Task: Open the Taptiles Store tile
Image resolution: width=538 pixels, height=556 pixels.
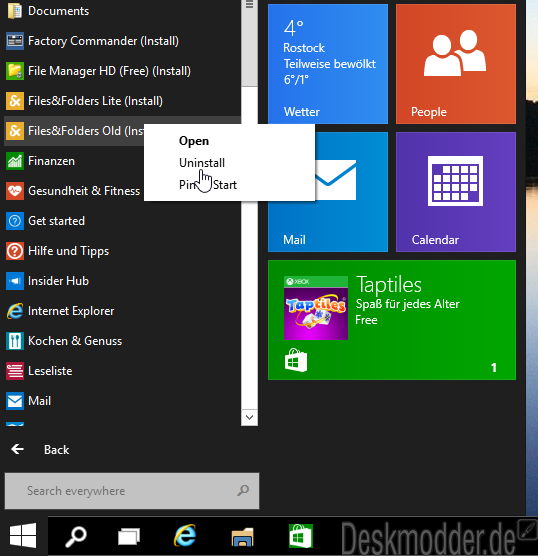Action: pyautogui.click(x=392, y=320)
